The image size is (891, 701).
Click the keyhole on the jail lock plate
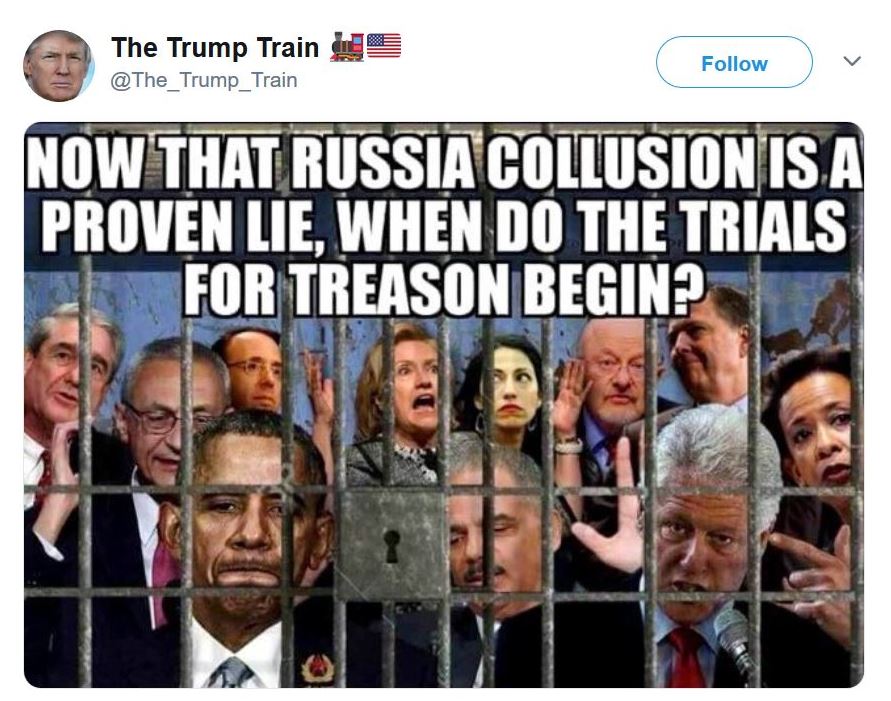(392, 545)
